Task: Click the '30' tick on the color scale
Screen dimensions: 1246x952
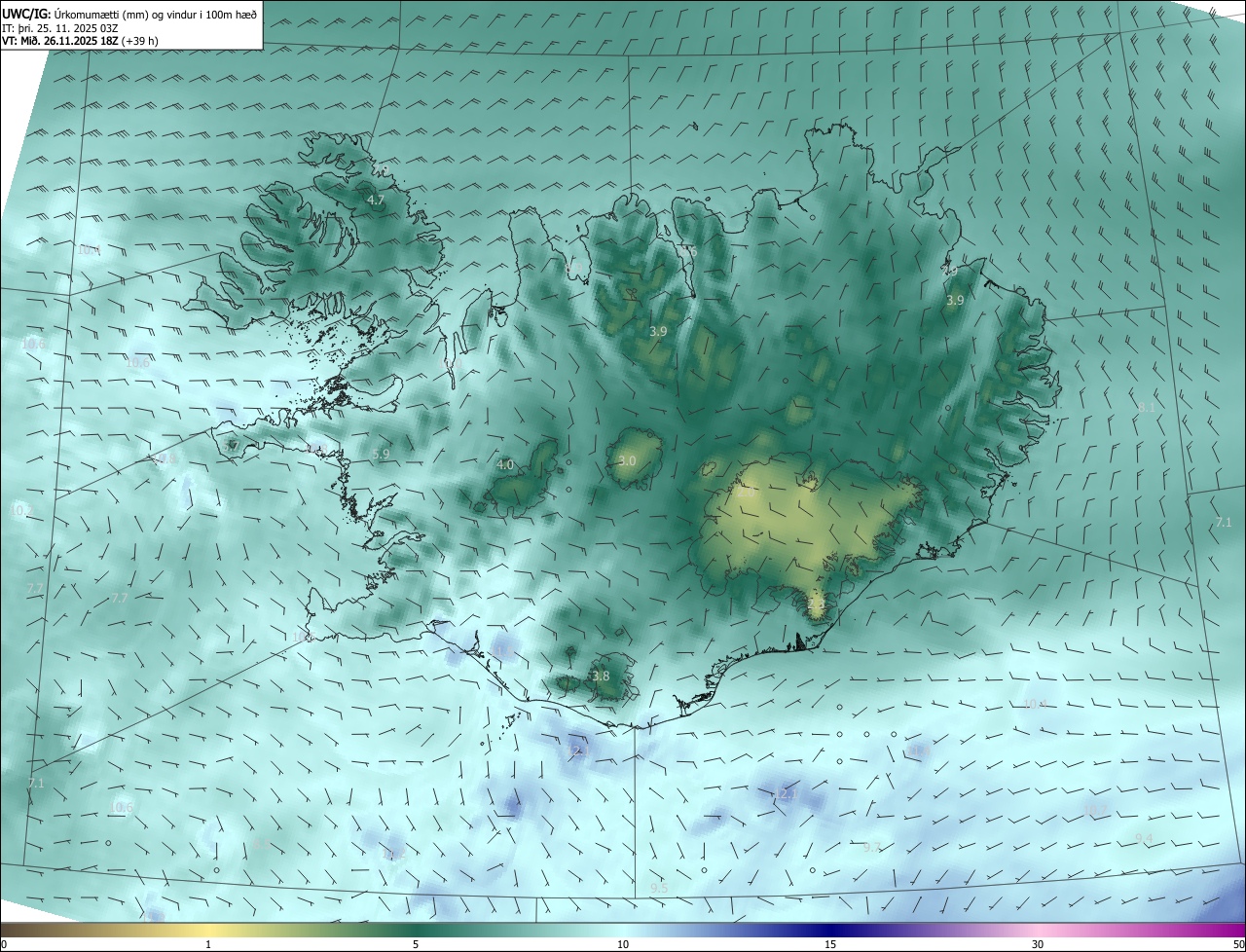Action: [x=1038, y=944]
